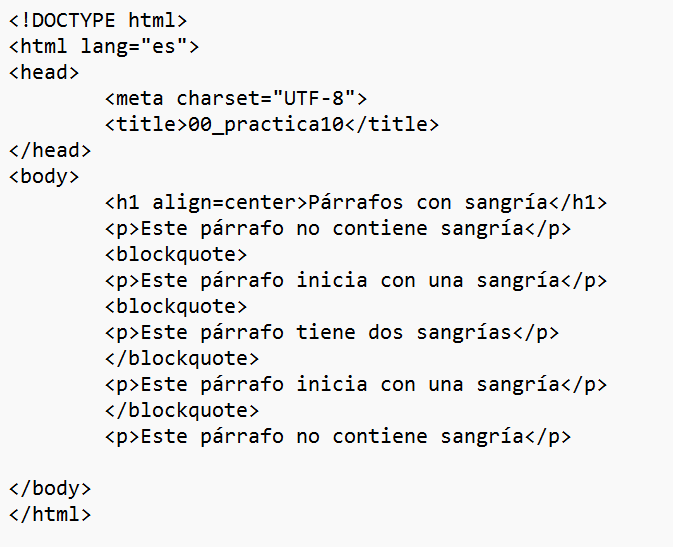The width and height of the screenshot is (673, 547).
Task: Click the closing head tag
Action: click(x=50, y=151)
